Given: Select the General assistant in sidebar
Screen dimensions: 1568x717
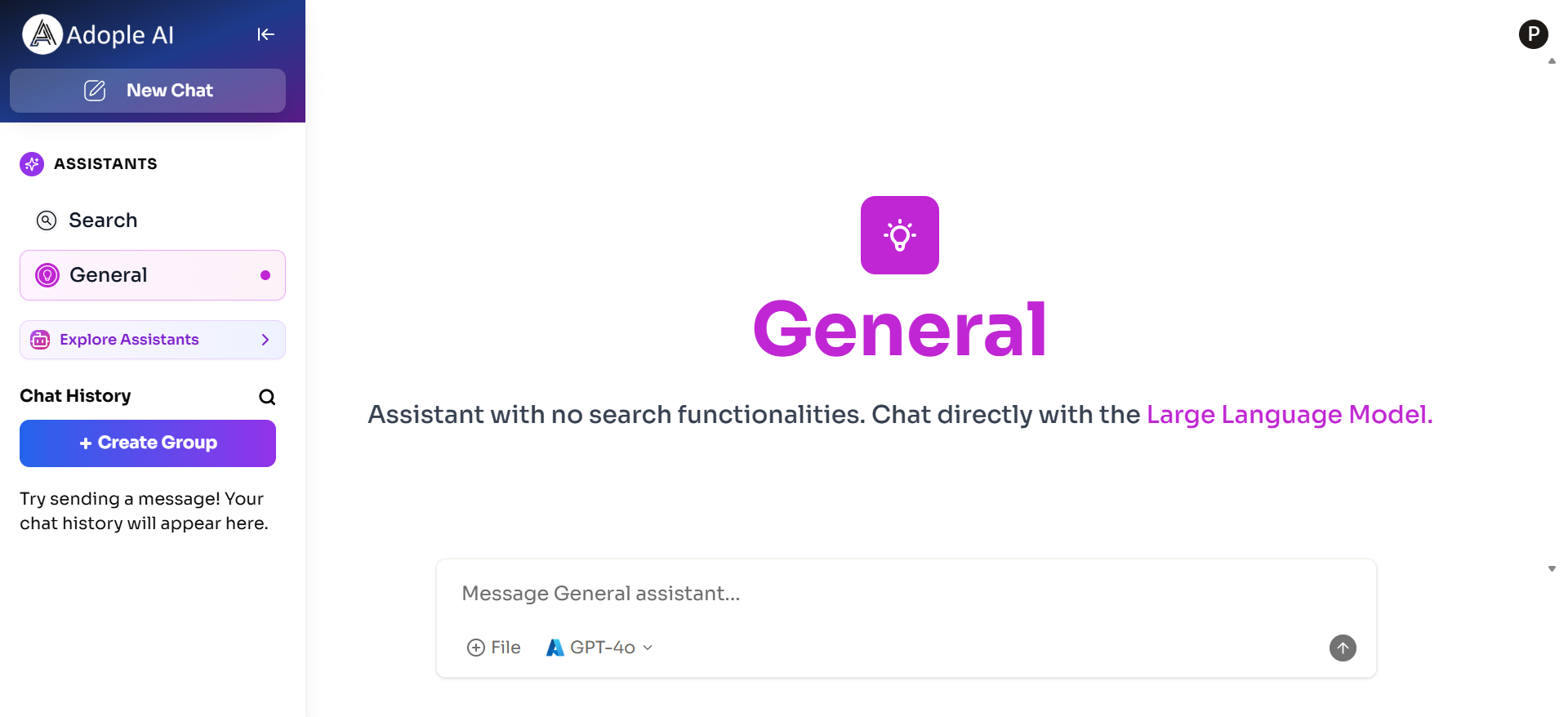Looking at the screenshot, I should tap(109, 275).
